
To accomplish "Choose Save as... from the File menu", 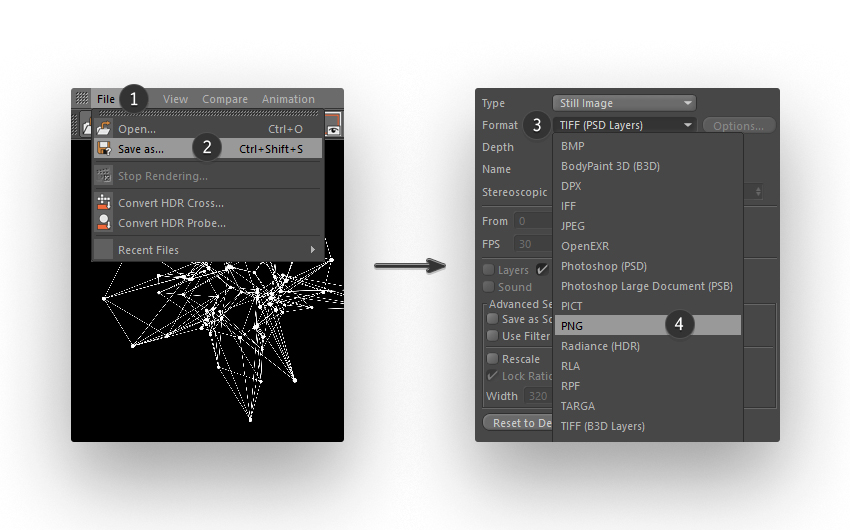I will click(x=208, y=148).
